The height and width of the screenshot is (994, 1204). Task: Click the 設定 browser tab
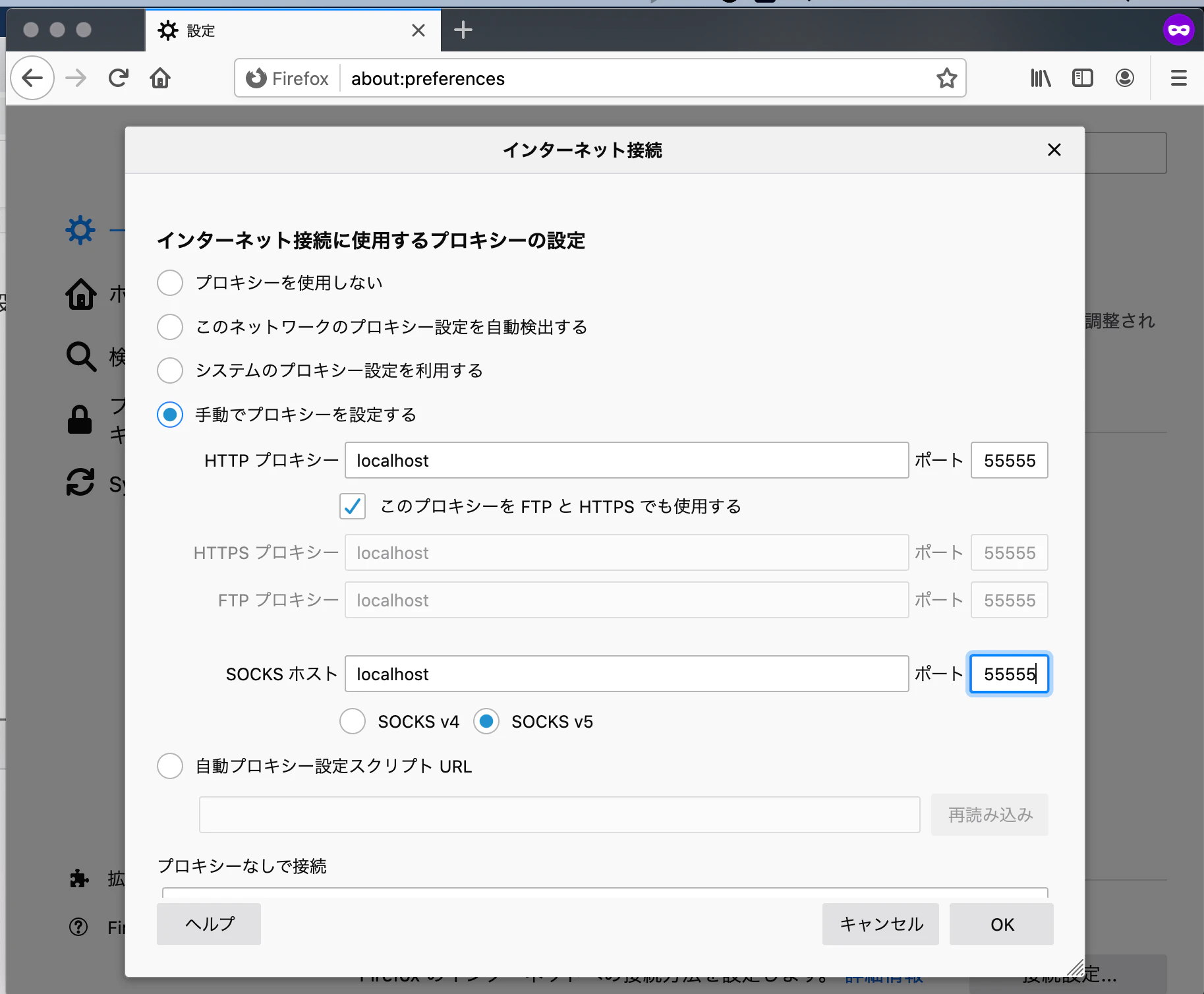[293, 30]
